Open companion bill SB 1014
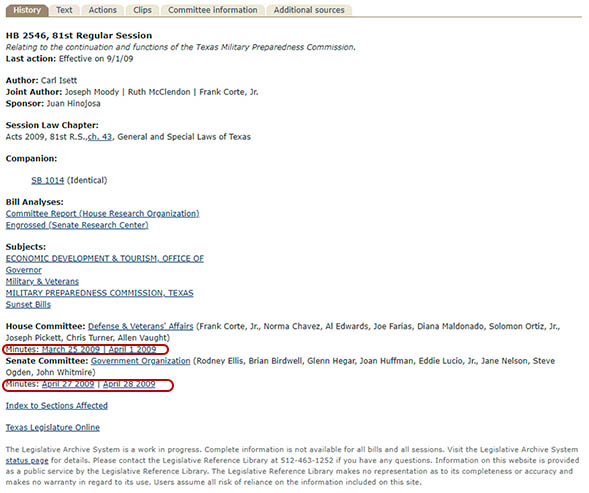589x493 pixels. (x=48, y=180)
